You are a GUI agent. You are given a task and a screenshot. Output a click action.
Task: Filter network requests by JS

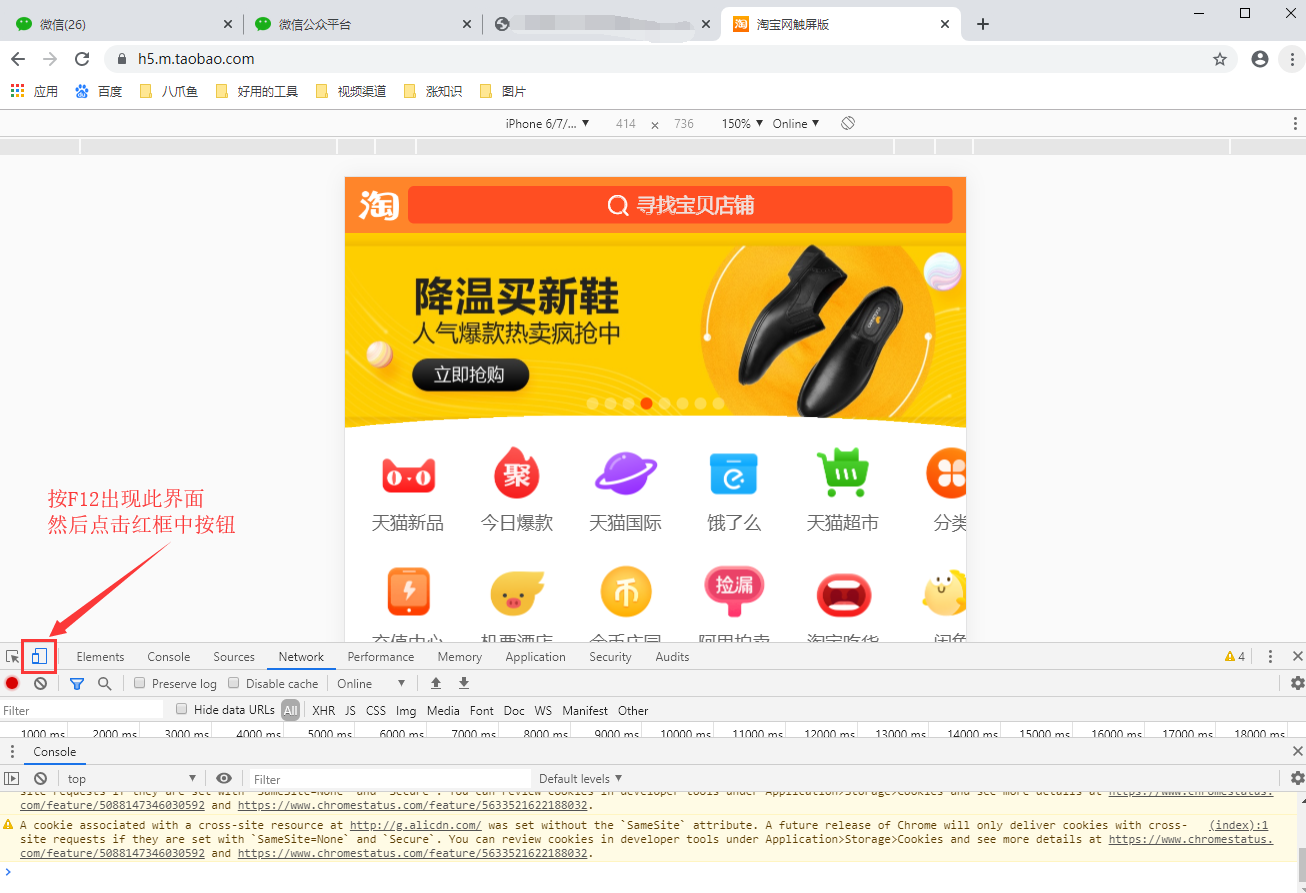[x=350, y=710]
